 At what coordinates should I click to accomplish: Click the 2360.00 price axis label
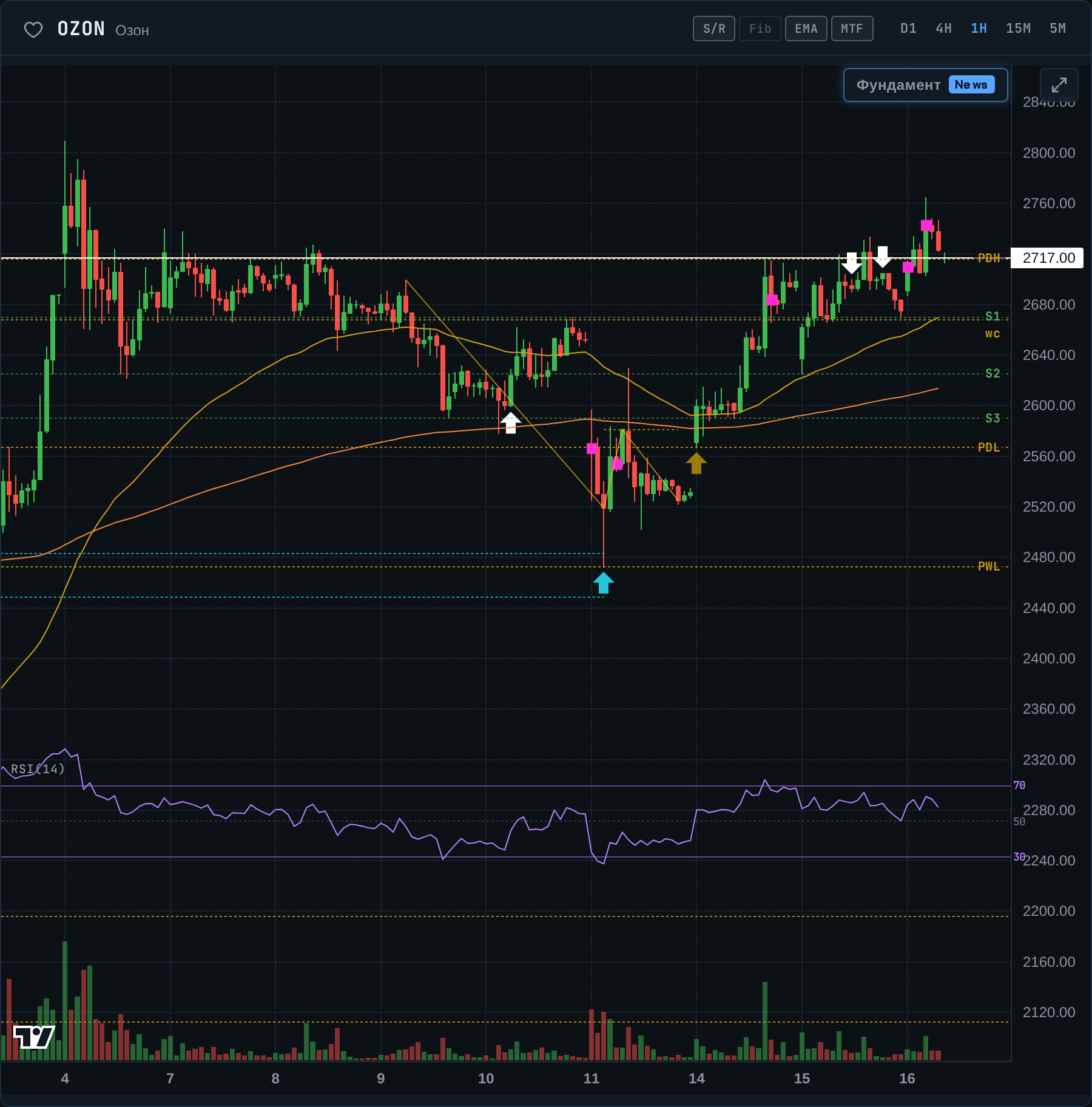coord(1049,709)
